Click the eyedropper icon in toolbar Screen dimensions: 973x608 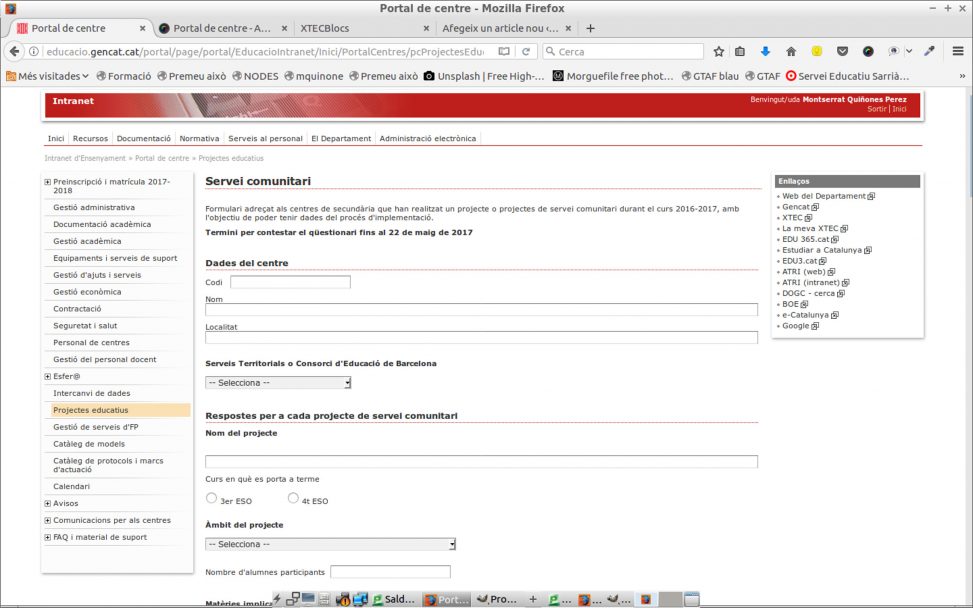tap(929, 51)
